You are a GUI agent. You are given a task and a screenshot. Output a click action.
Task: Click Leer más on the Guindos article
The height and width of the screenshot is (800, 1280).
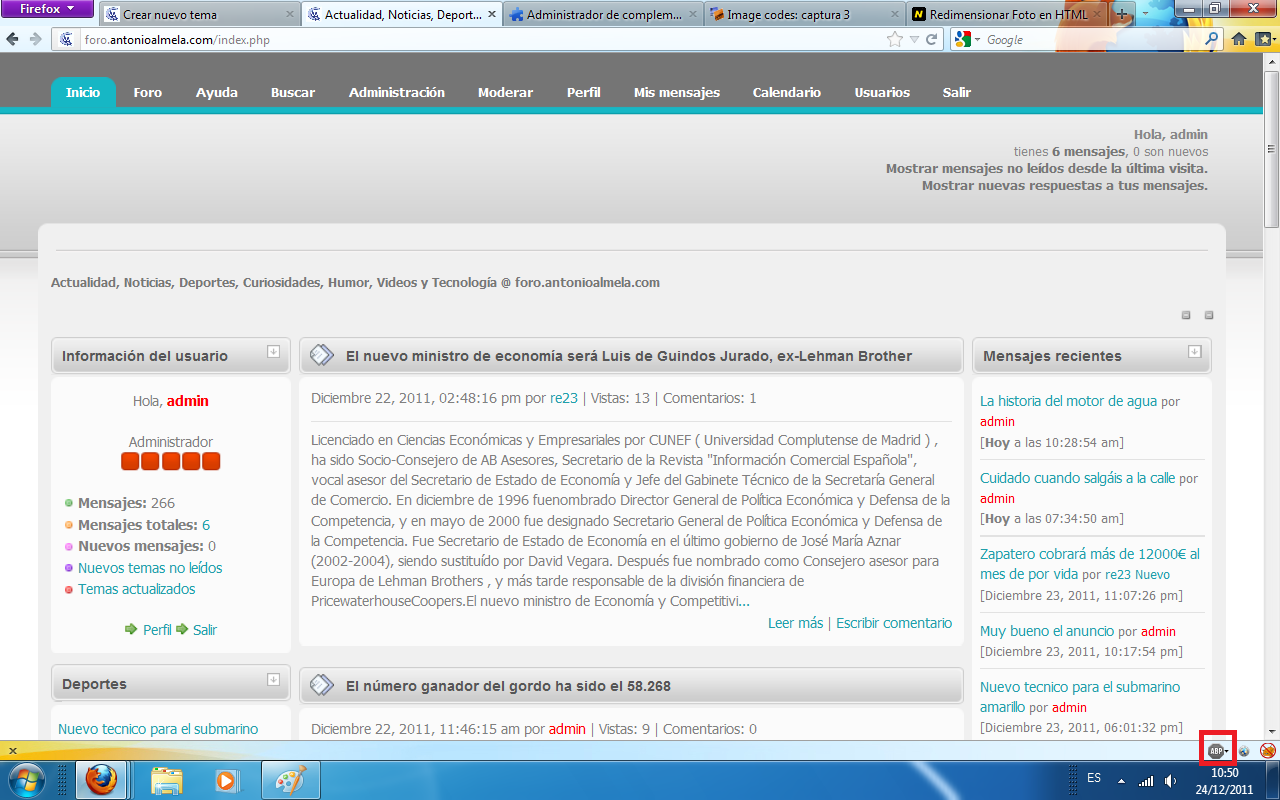(795, 623)
